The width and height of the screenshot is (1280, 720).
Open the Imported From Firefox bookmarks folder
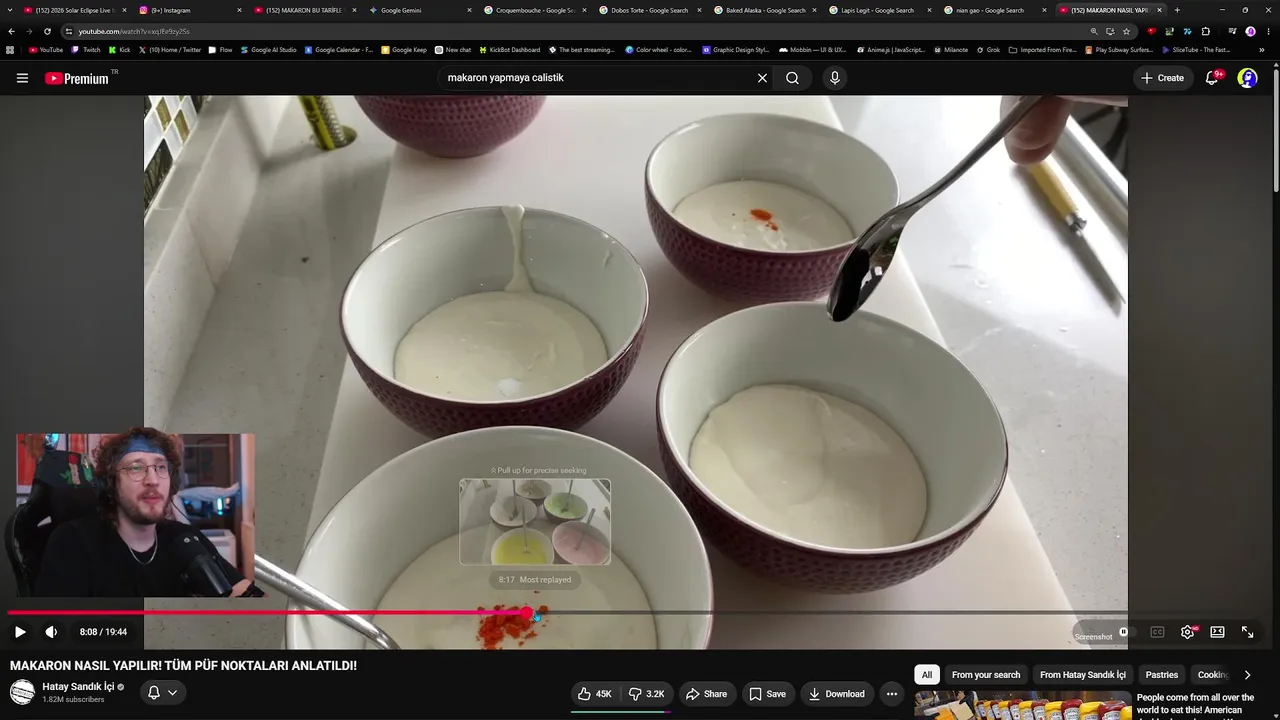tap(1043, 49)
